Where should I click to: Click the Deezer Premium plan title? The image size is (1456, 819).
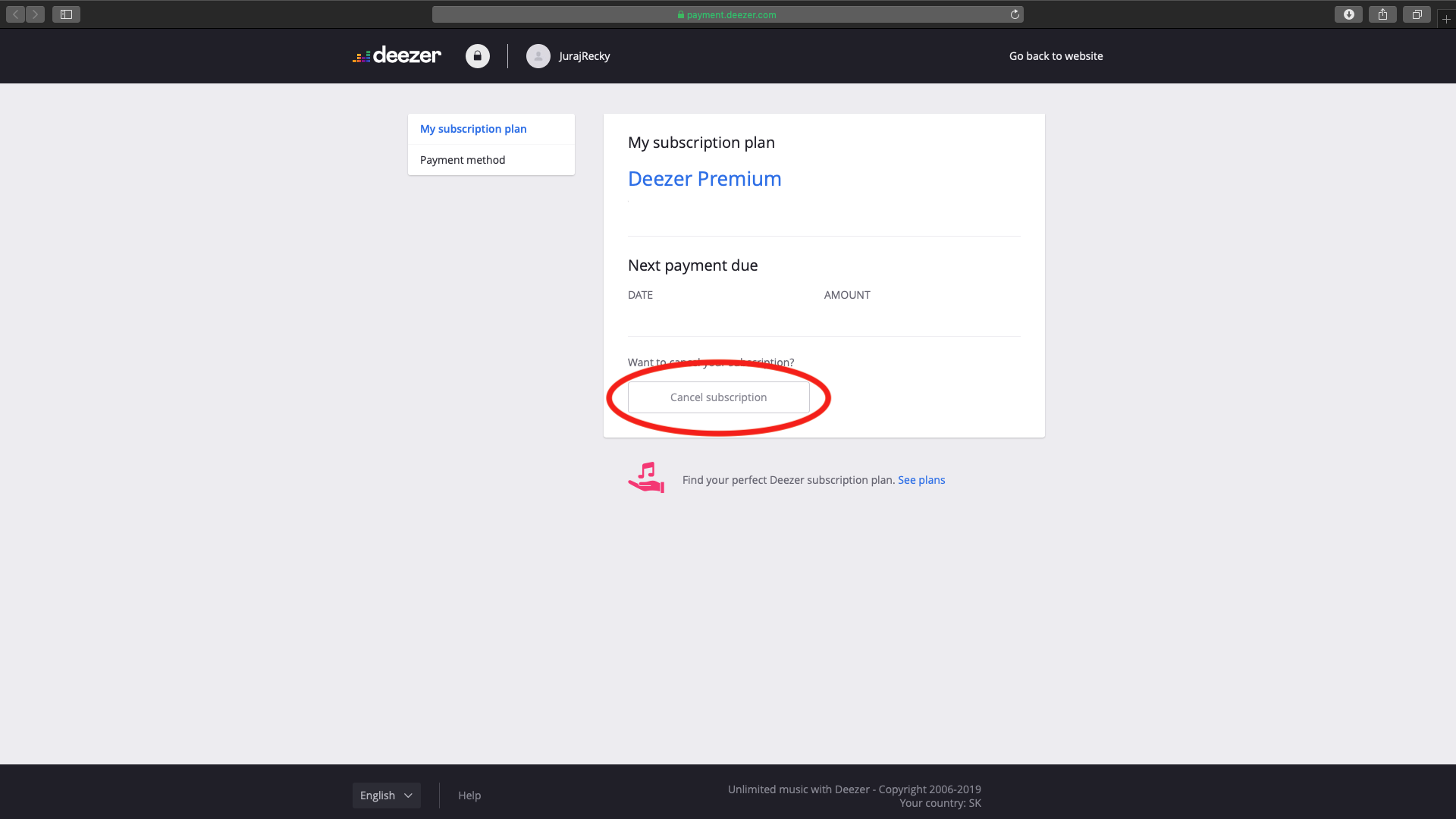(704, 179)
